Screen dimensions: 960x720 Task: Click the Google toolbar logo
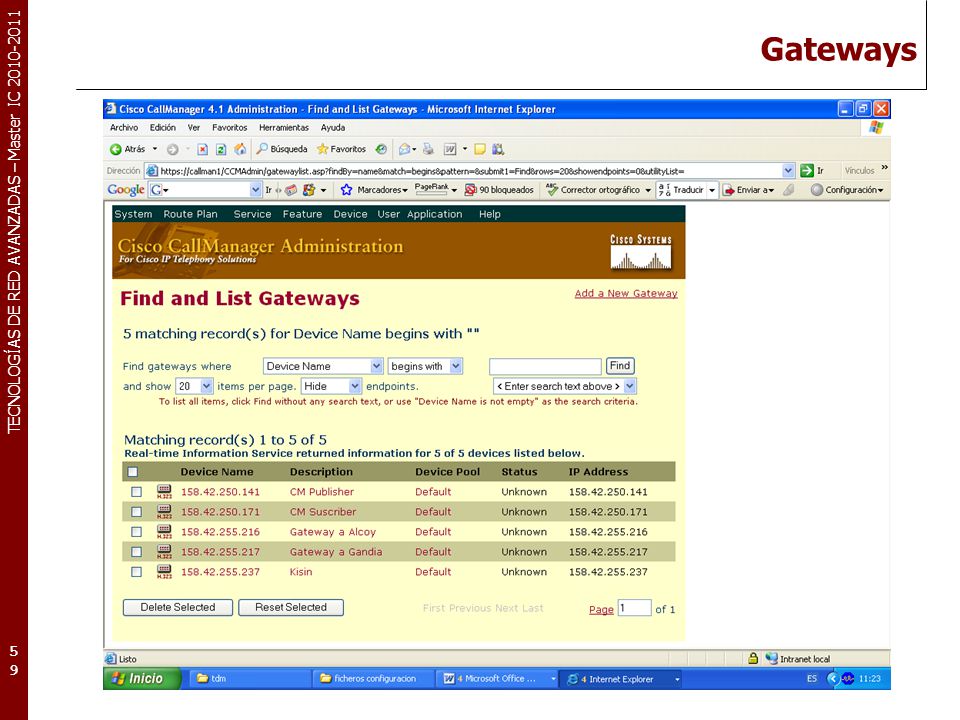126,190
